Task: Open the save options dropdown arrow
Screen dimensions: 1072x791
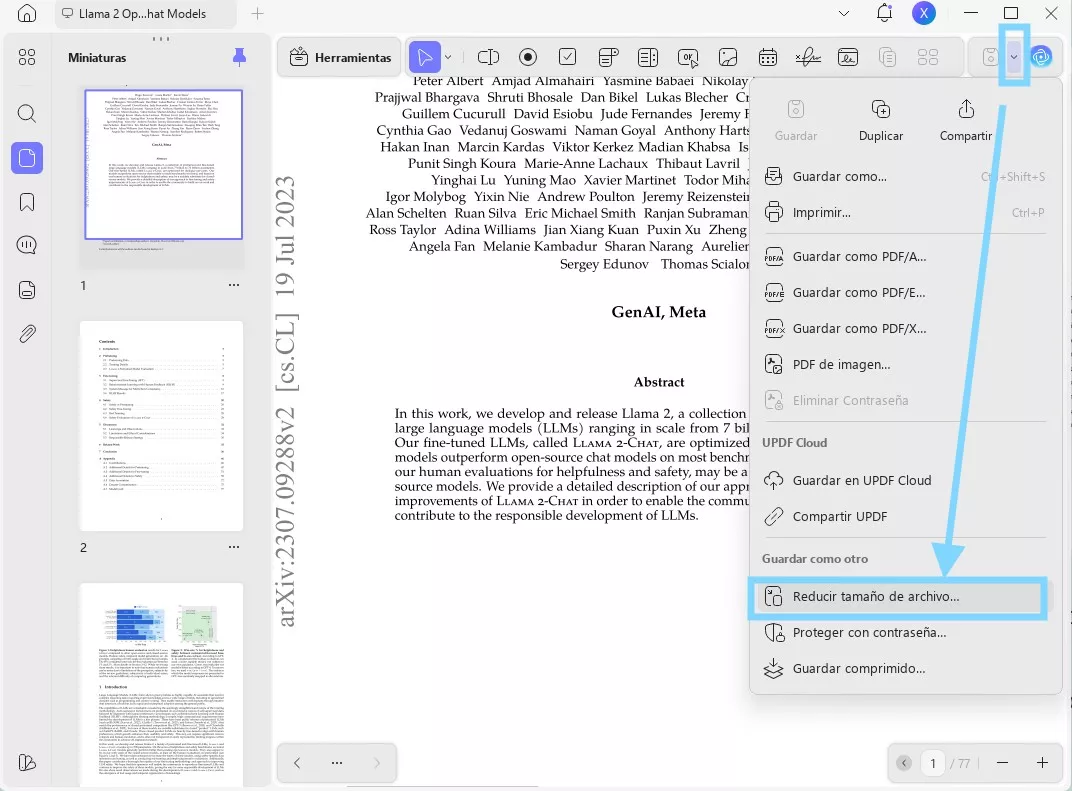Action: pos(1014,57)
